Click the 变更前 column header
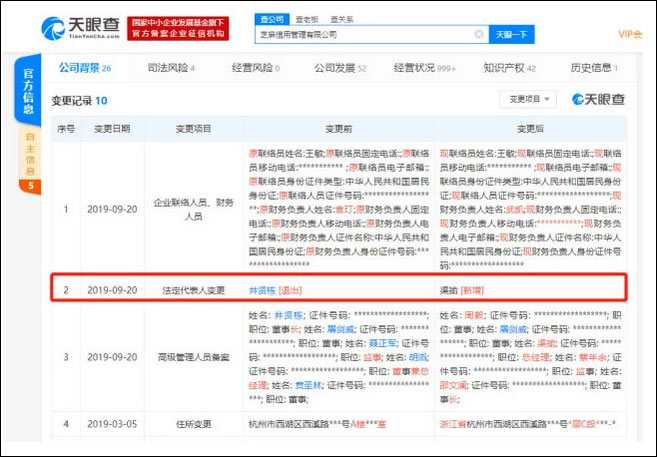 [x=339, y=129]
